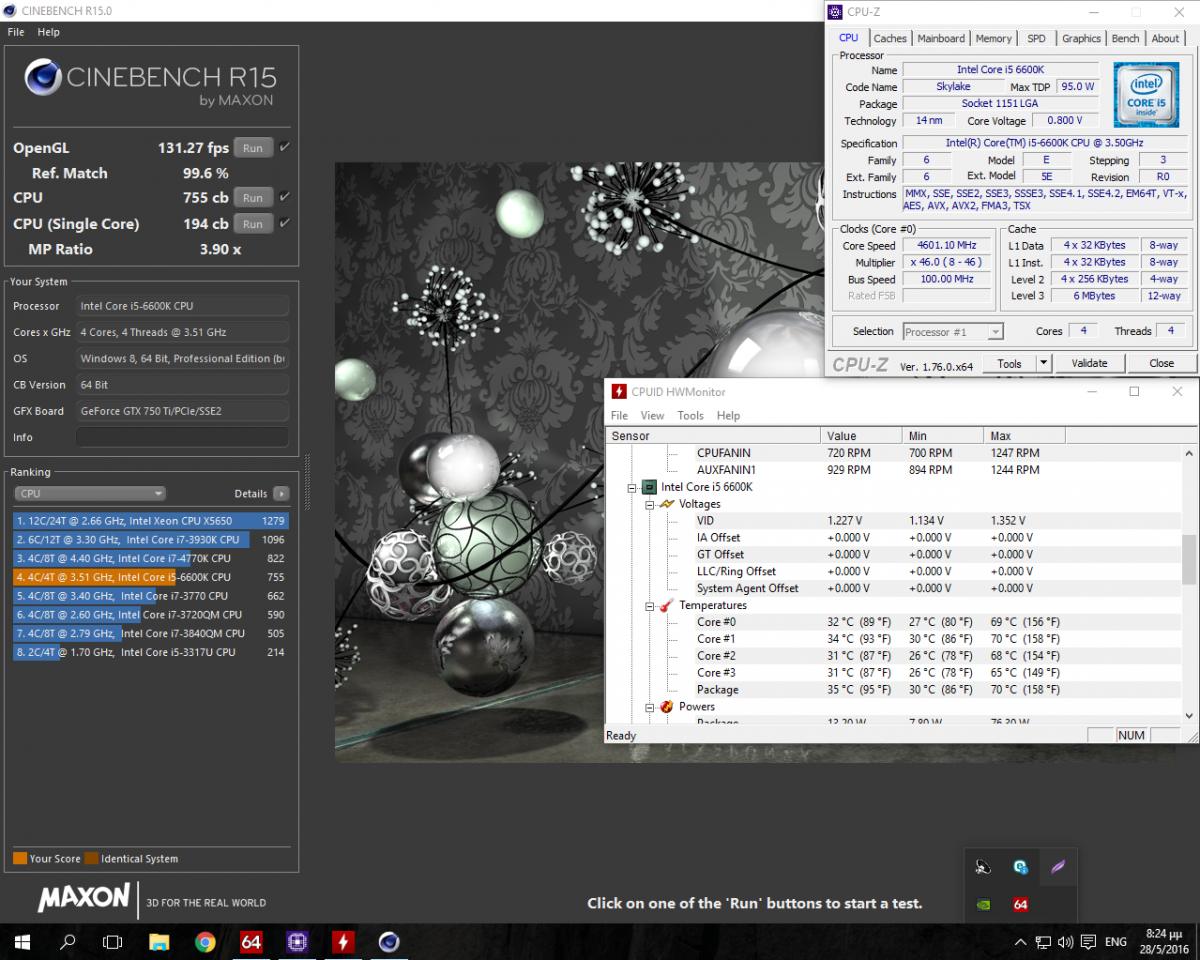Switch to the Mainboard tab in CPU-Z
1200x960 pixels.
click(941, 38)
